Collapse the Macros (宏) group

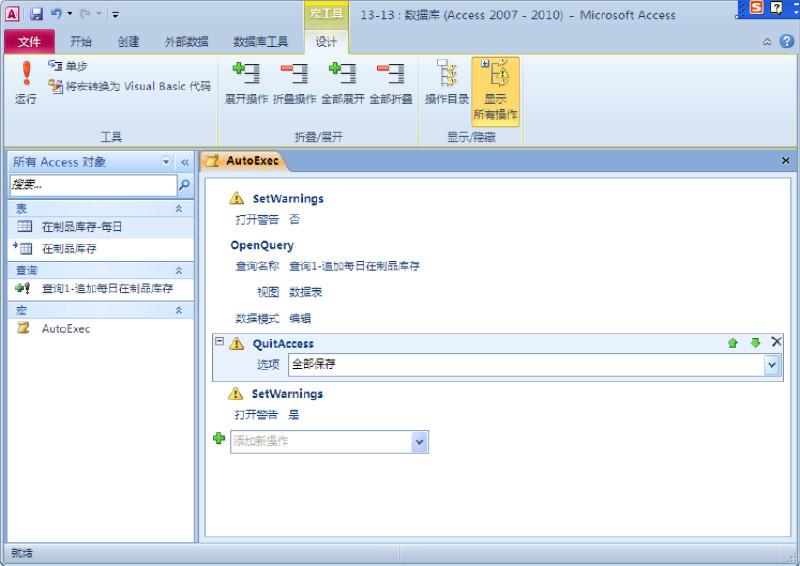coord(179,310)
